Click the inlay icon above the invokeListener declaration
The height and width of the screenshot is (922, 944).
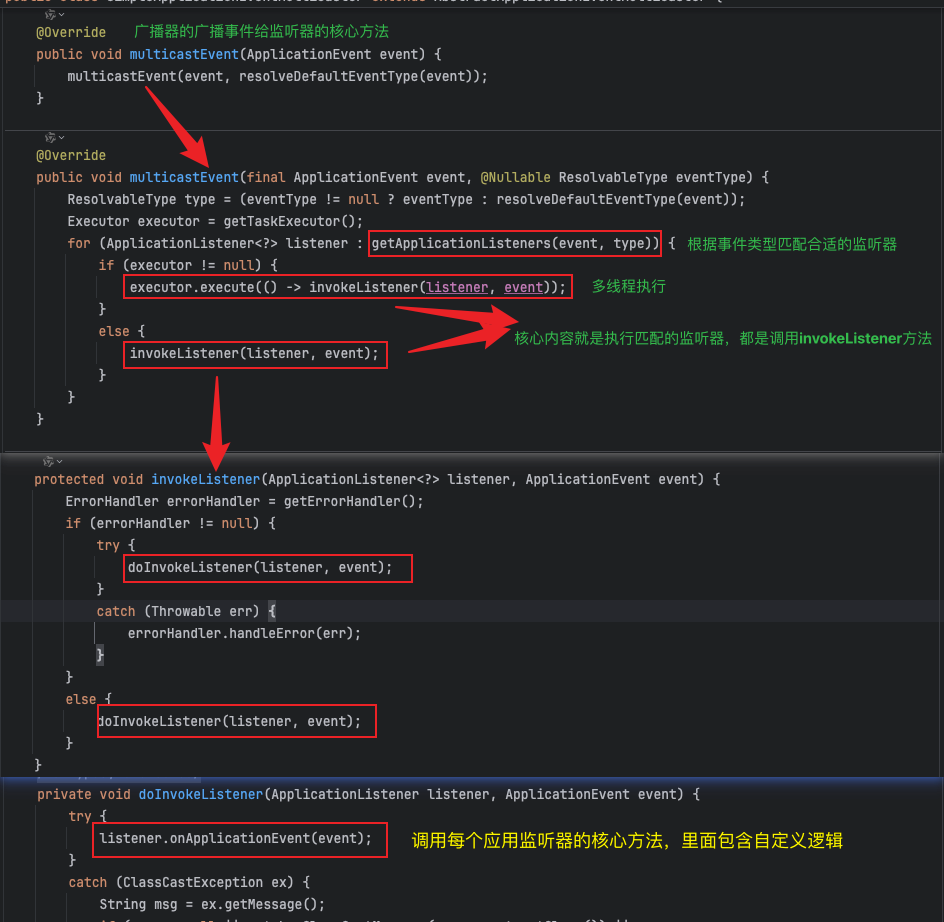(48, 461)
